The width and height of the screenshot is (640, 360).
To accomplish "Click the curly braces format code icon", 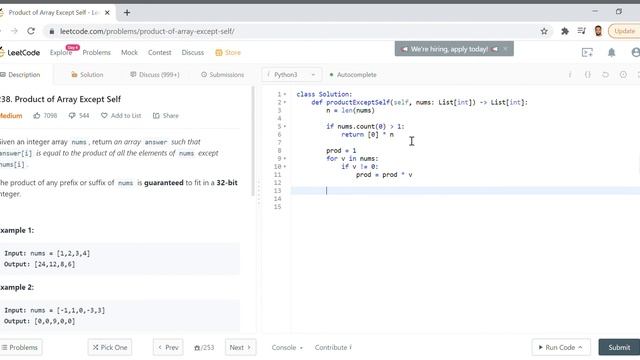I will click(x=588, y=75).
